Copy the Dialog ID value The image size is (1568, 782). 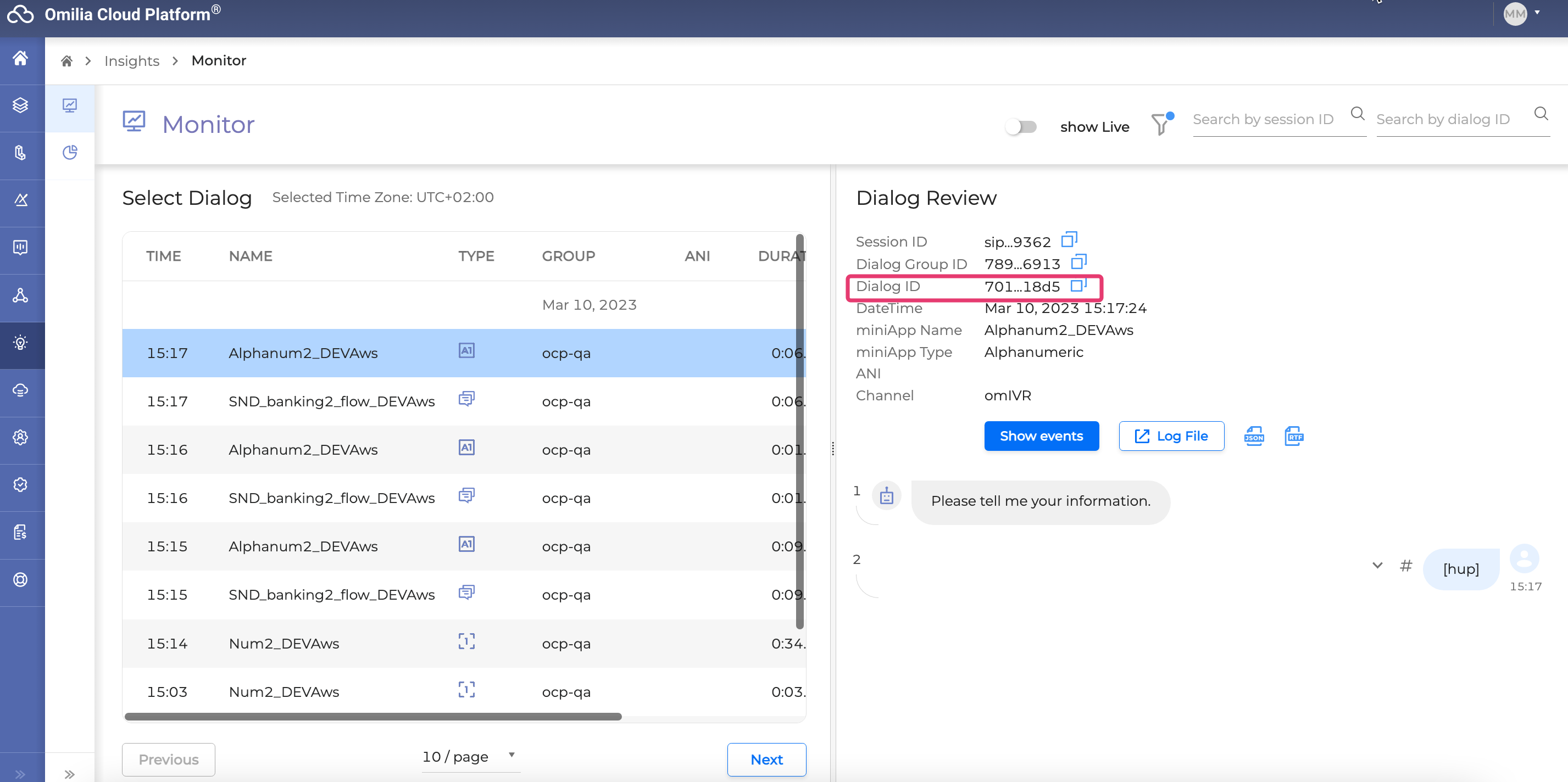(1078, 285)
